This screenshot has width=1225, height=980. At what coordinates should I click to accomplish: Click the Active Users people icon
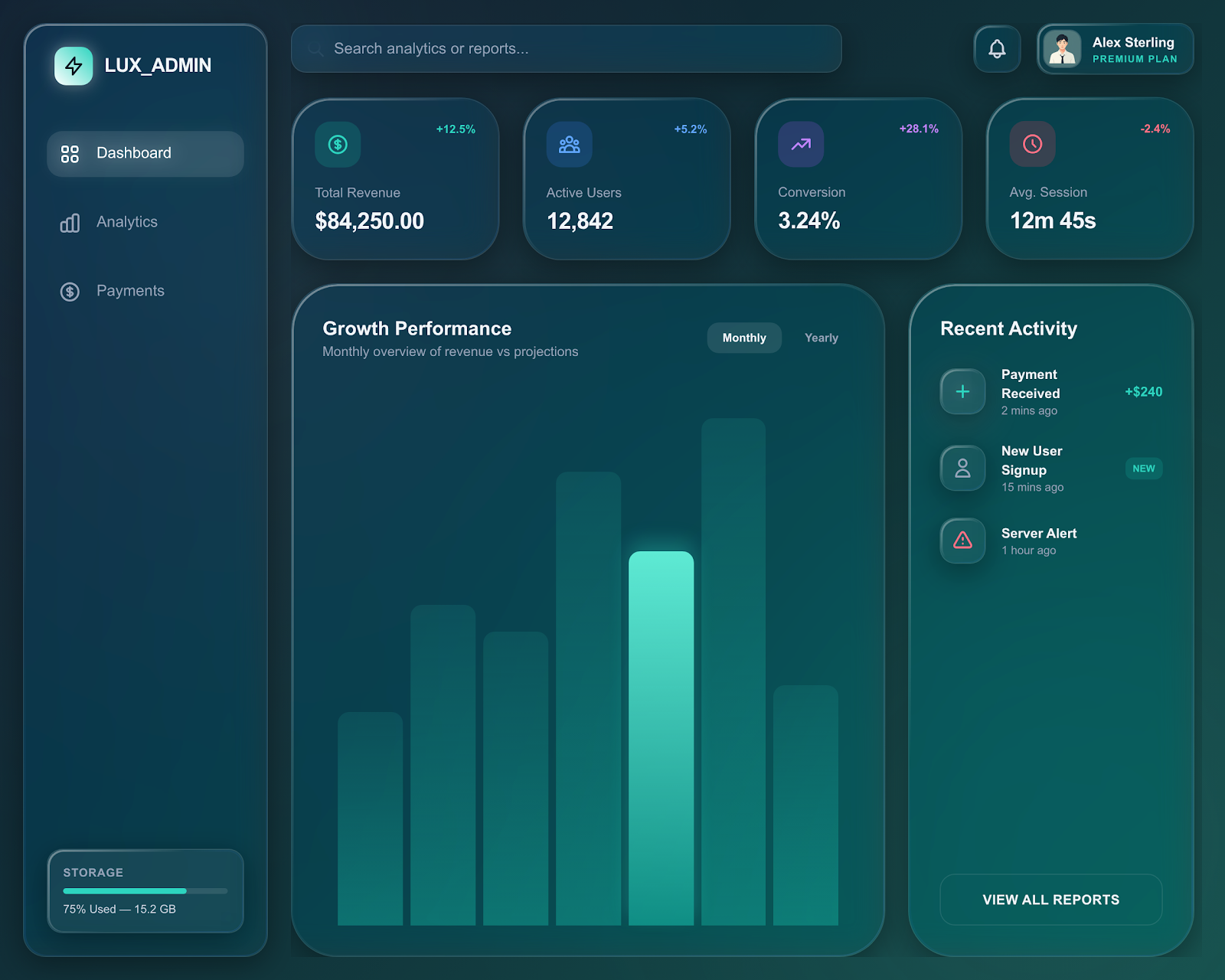point(569,144)
